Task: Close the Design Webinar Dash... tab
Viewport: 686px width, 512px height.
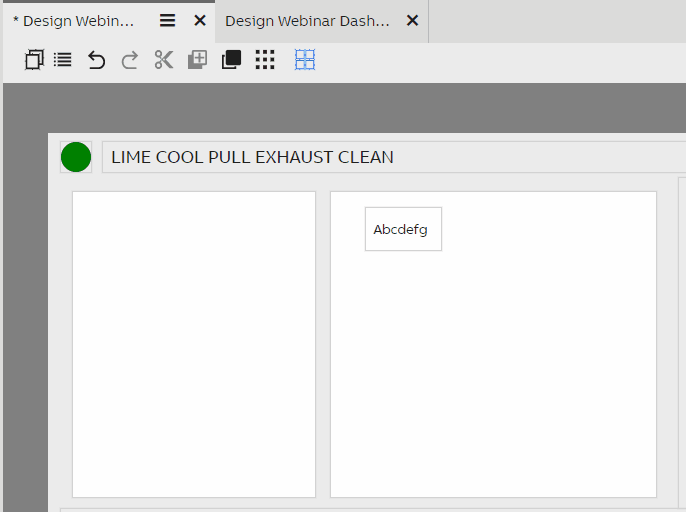Action: pos(412,21)
